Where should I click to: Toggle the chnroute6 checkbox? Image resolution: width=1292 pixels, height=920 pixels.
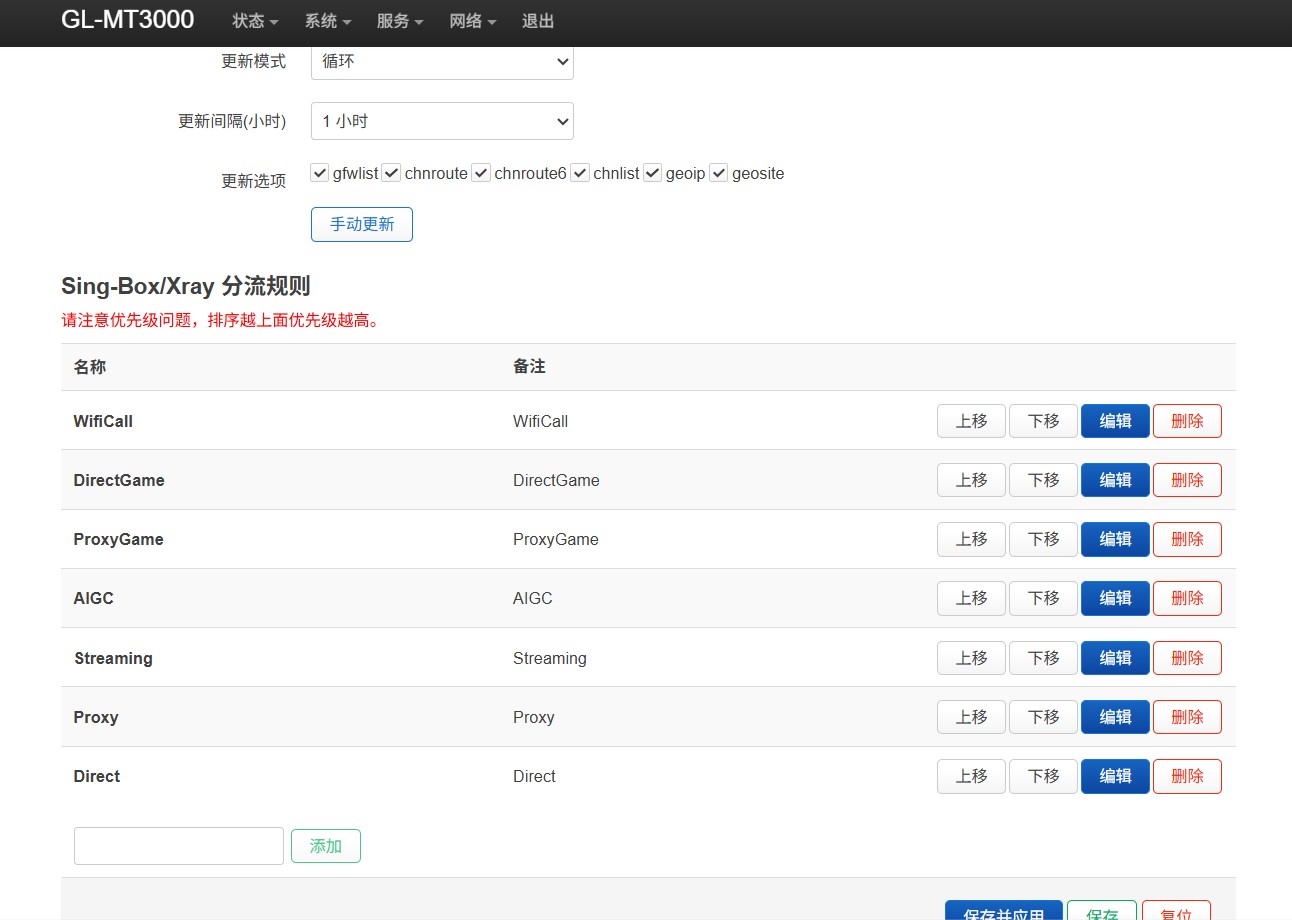click(x=481, y=173)
